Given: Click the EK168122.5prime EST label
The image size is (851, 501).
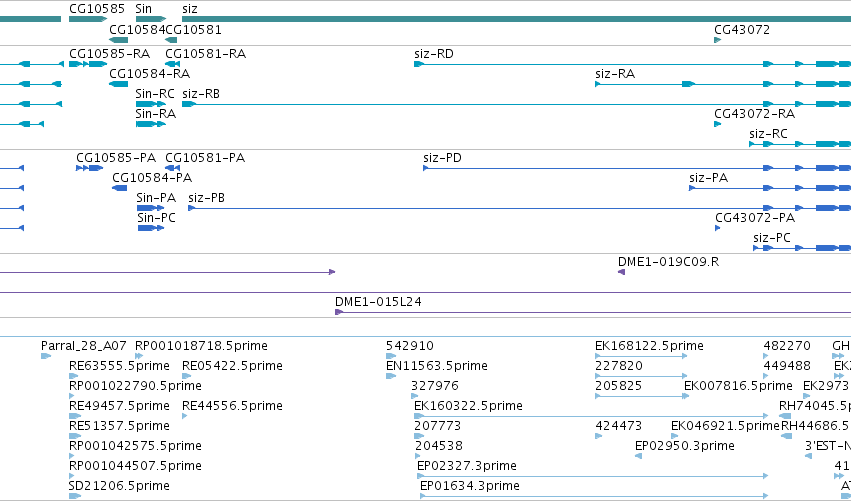Looking at the screenshot, I should coord(649,346).
